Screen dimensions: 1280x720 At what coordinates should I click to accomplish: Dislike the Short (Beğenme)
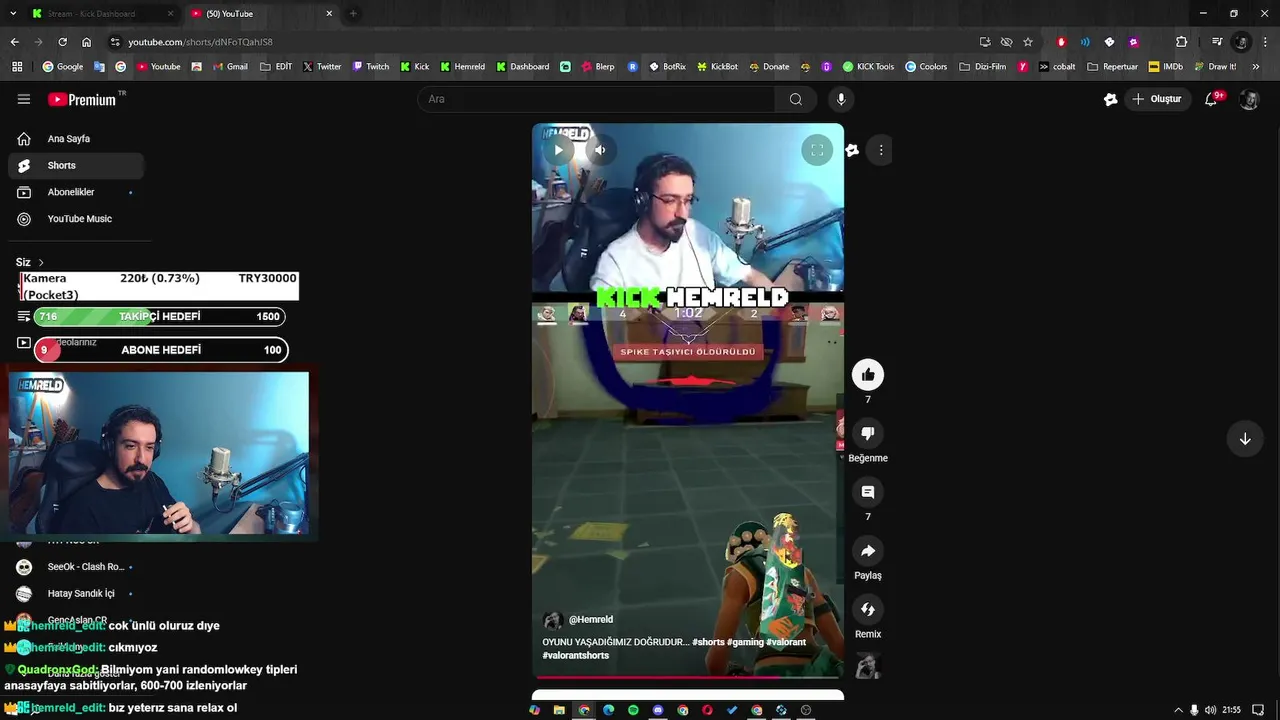coord(868,433)
